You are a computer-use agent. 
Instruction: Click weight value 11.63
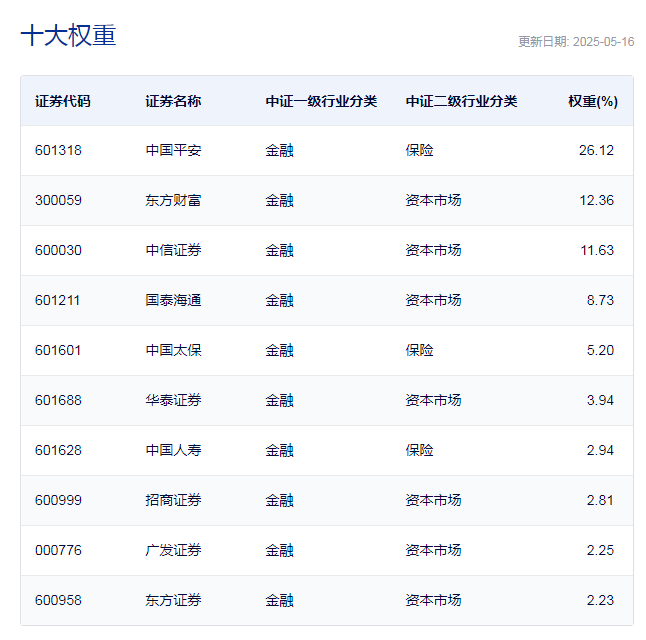click(x=597, y=250)
